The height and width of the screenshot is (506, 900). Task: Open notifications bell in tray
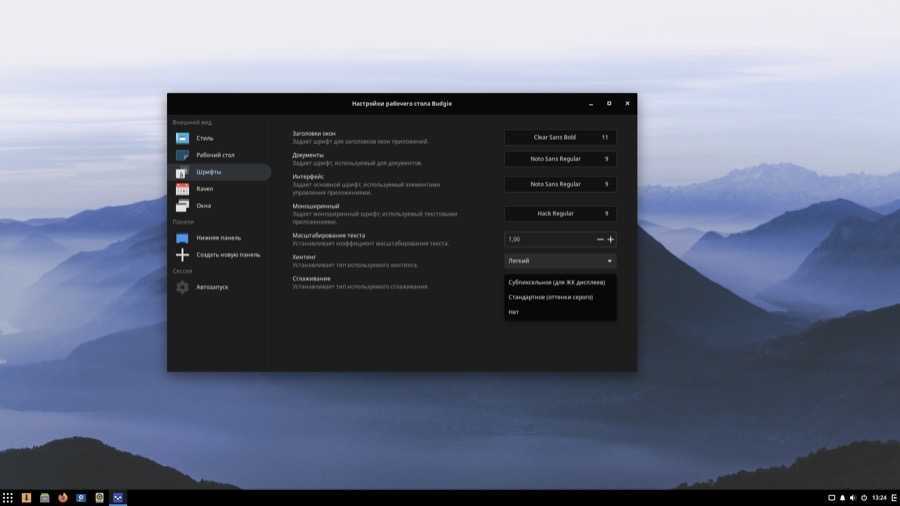tap(842, 498)
